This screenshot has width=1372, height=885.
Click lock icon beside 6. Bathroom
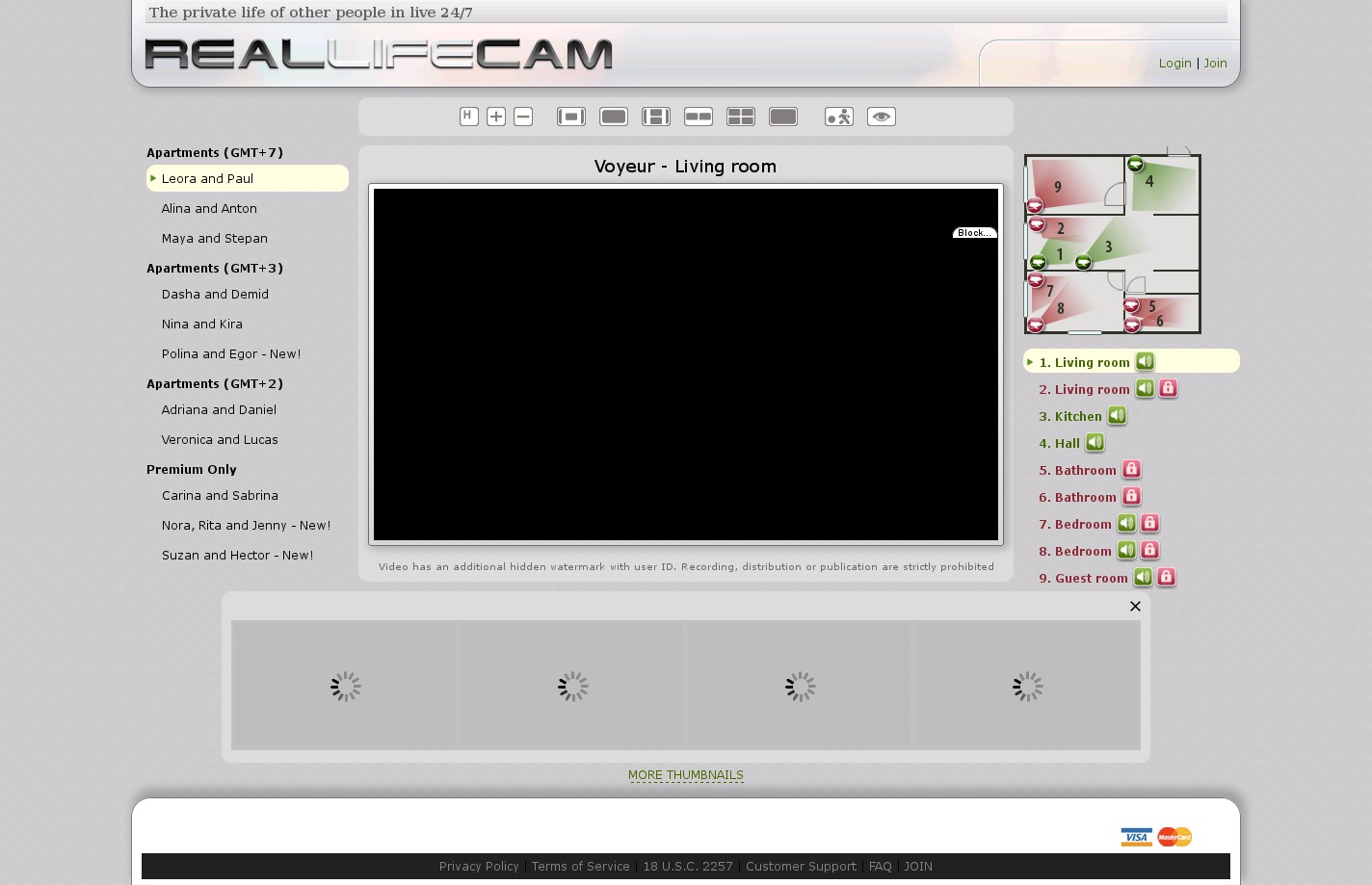[1131, 496]
